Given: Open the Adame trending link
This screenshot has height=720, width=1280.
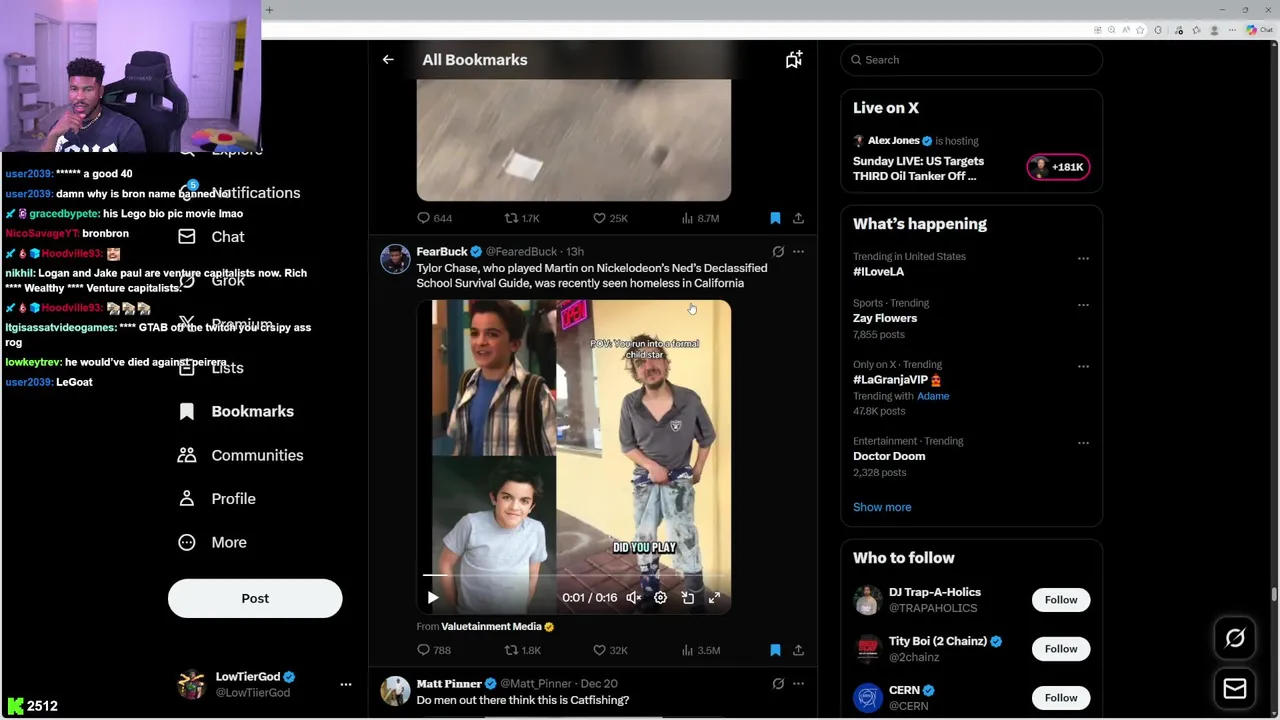Looking at the screenshot, I should (x=933, y=396).
